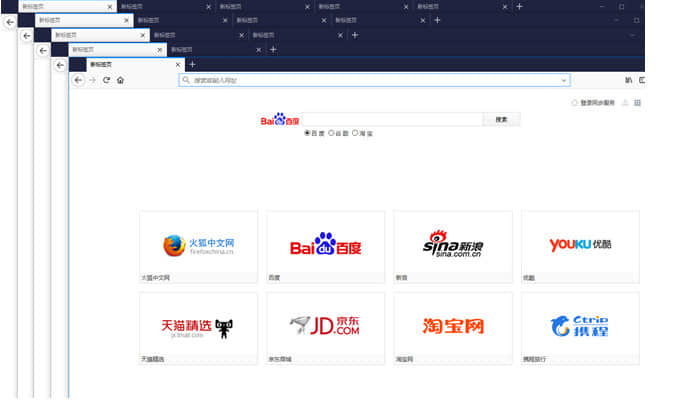
Task: Select the 百度 search engine radio button
Action: point(307,133)
